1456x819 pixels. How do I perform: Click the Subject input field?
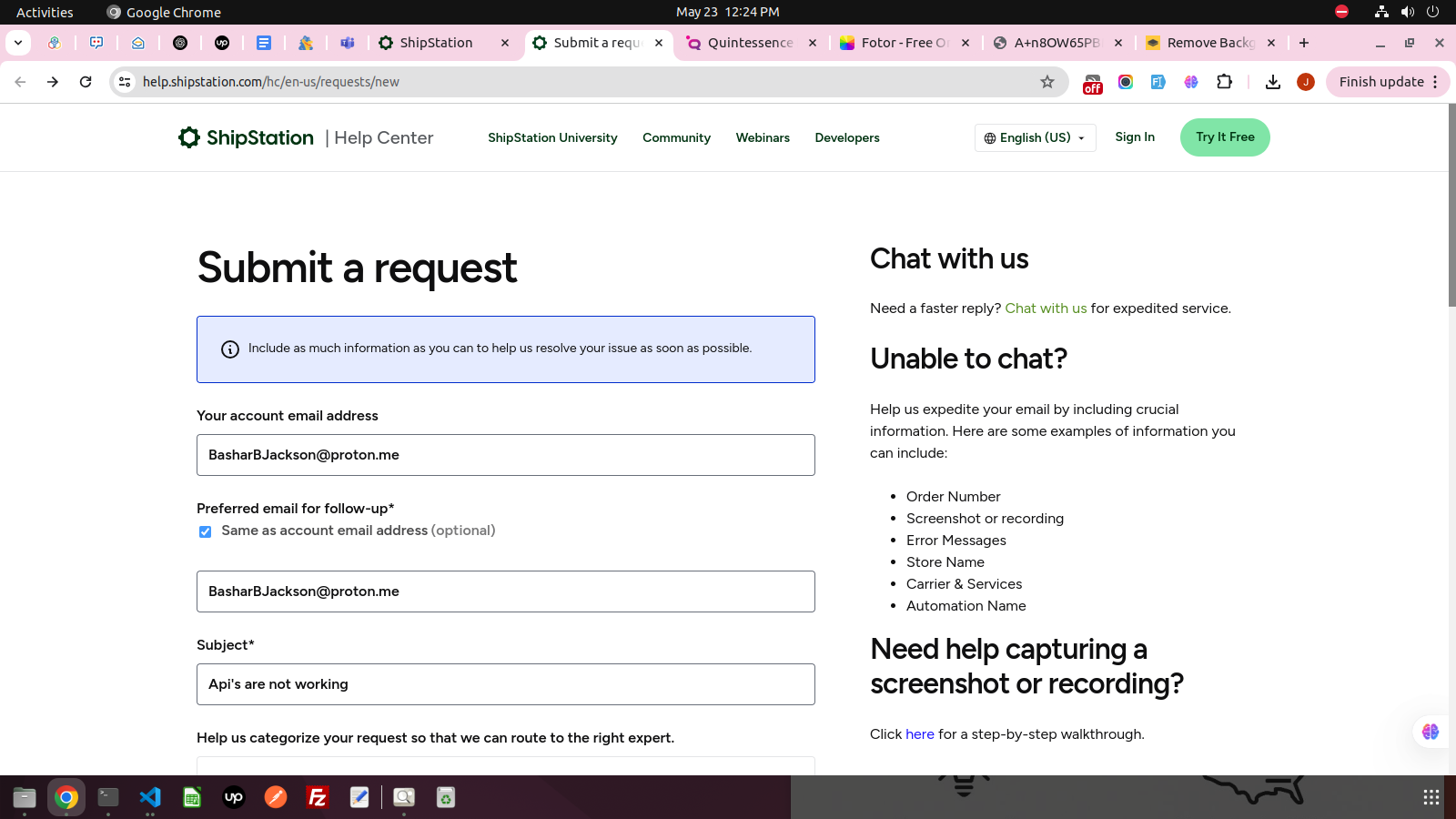coord(506,684)
